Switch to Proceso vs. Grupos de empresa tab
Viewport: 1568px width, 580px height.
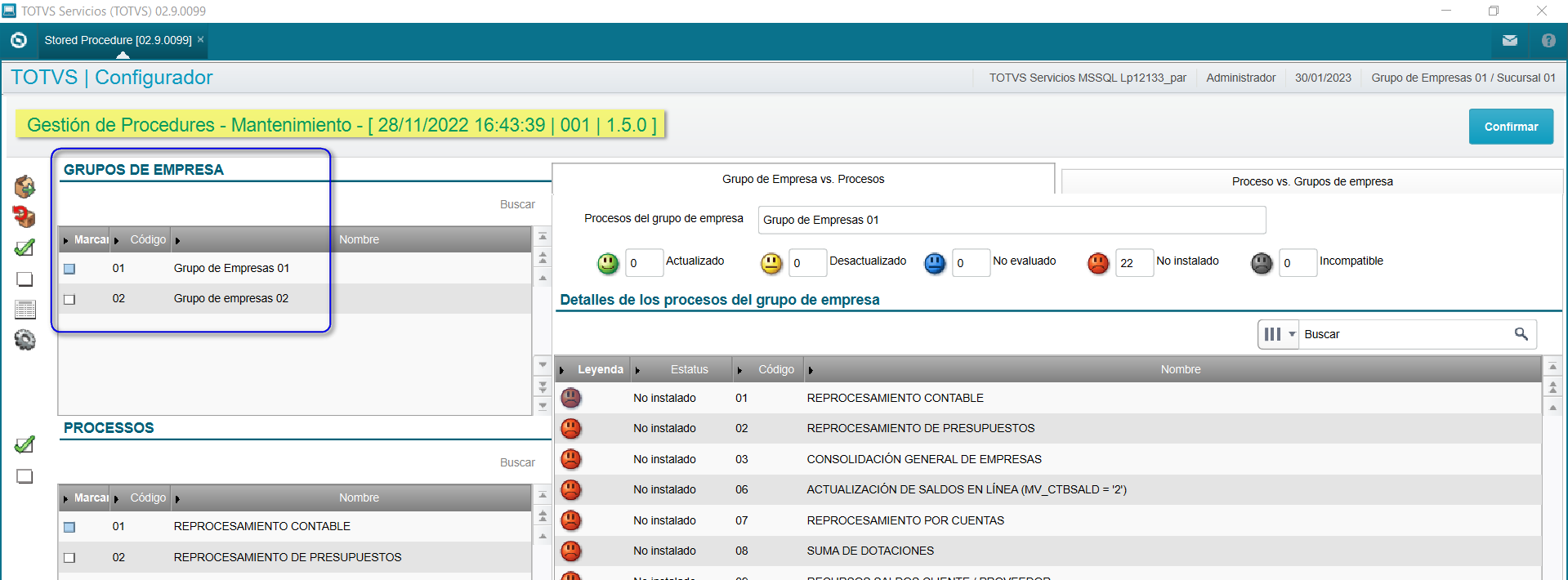1312,181
